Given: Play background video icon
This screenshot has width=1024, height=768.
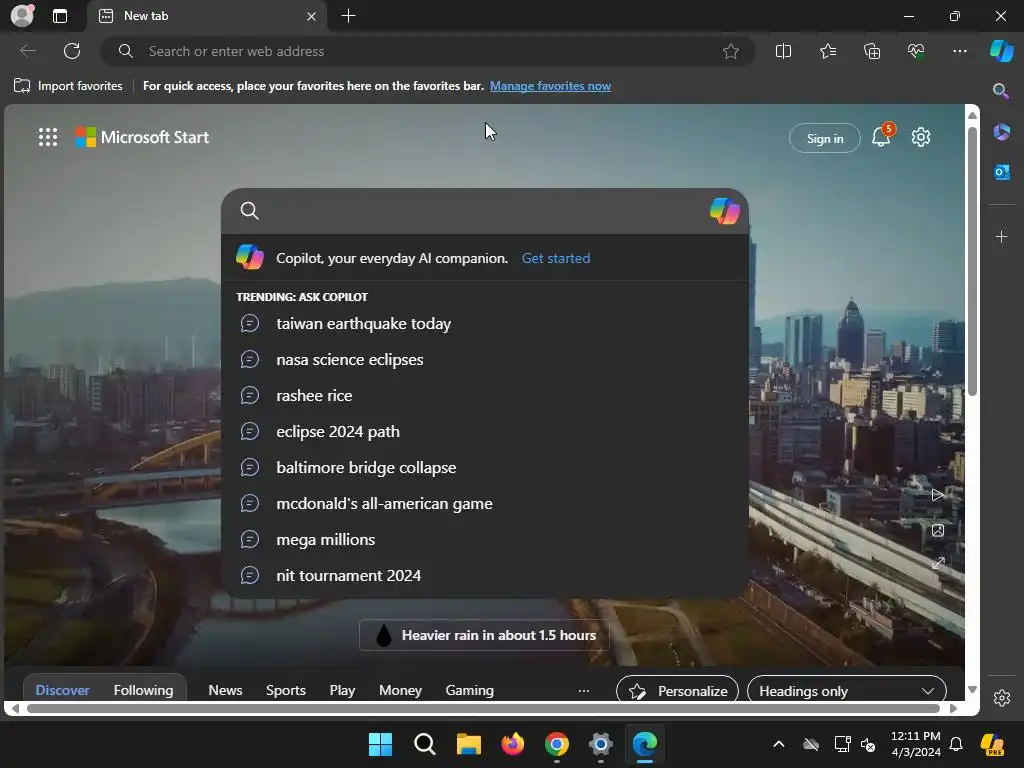Looking at the screenshot, I should point(937,495).
